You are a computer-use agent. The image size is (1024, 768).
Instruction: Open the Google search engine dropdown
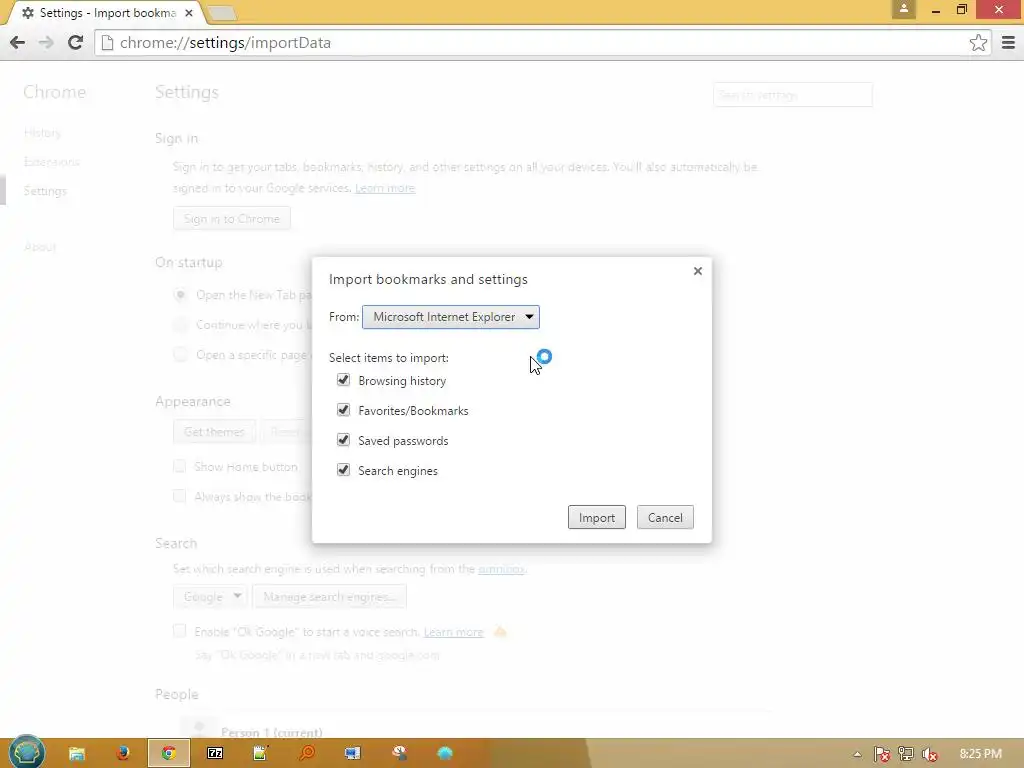tap(210, 597)
